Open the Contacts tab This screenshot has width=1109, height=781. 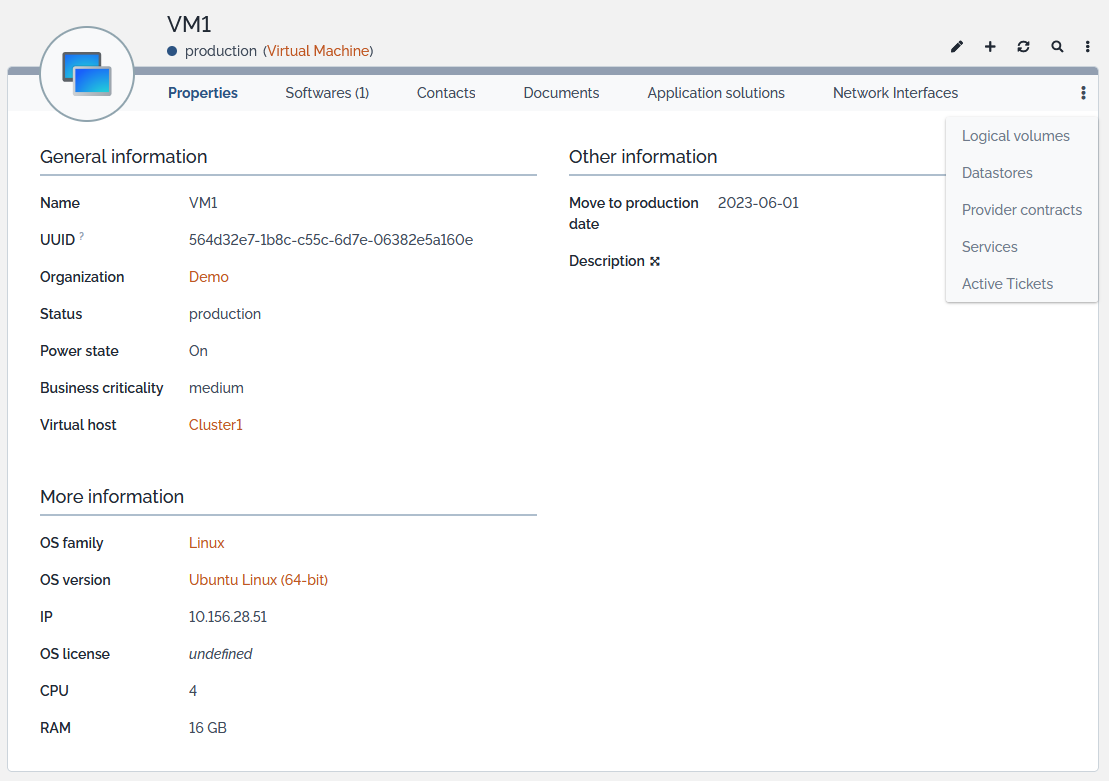point(446,93)
